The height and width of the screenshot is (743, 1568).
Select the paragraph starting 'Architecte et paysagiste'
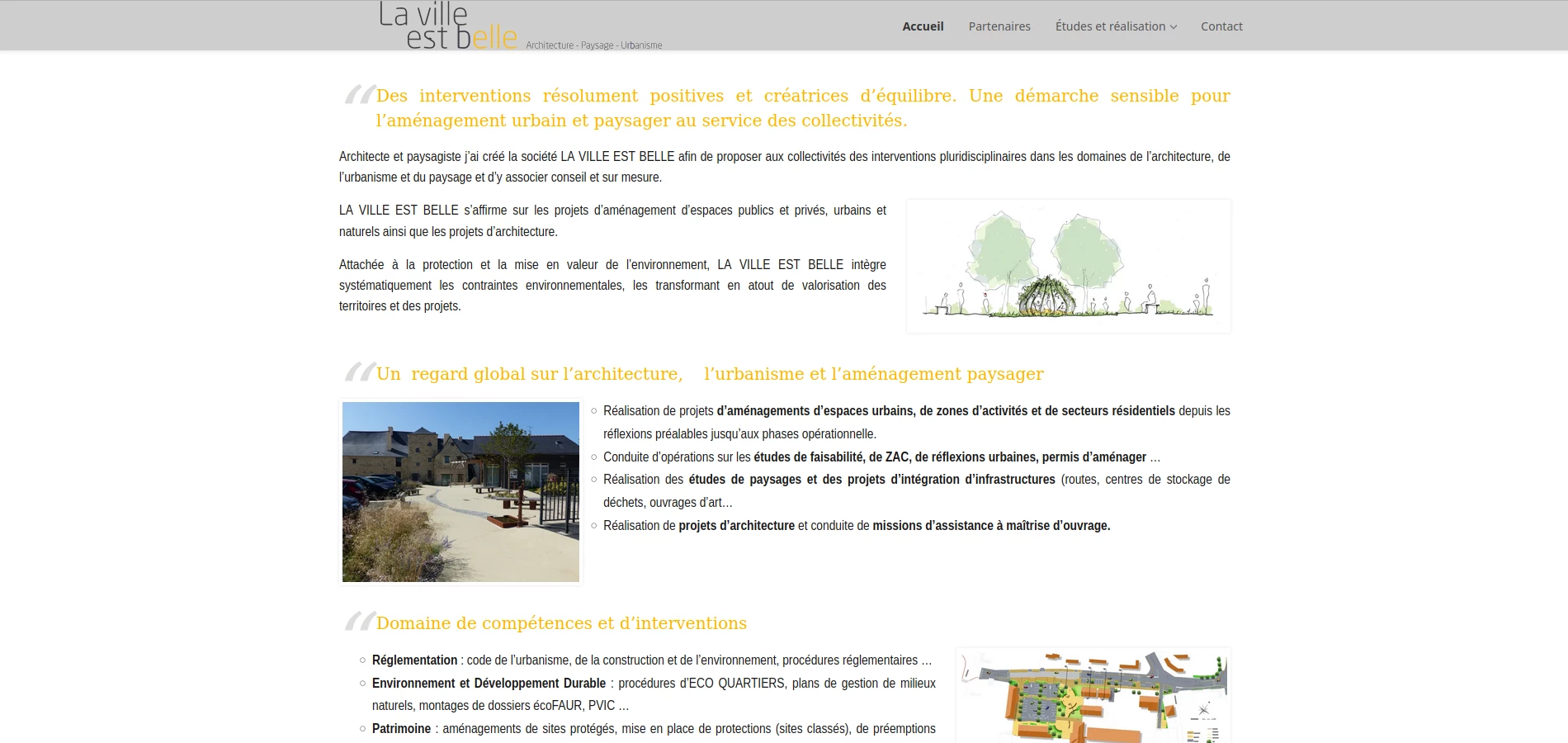click(x=785, y=167)
